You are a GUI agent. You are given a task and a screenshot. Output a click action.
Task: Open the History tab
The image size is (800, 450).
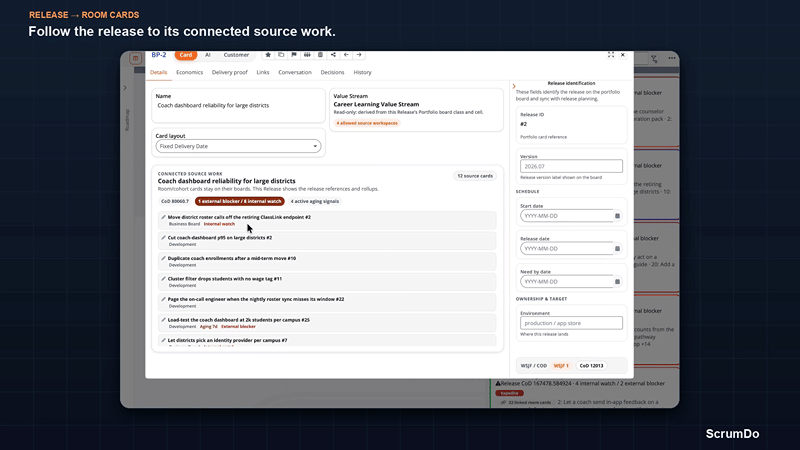pyautogui.click(x=363, y=72)
